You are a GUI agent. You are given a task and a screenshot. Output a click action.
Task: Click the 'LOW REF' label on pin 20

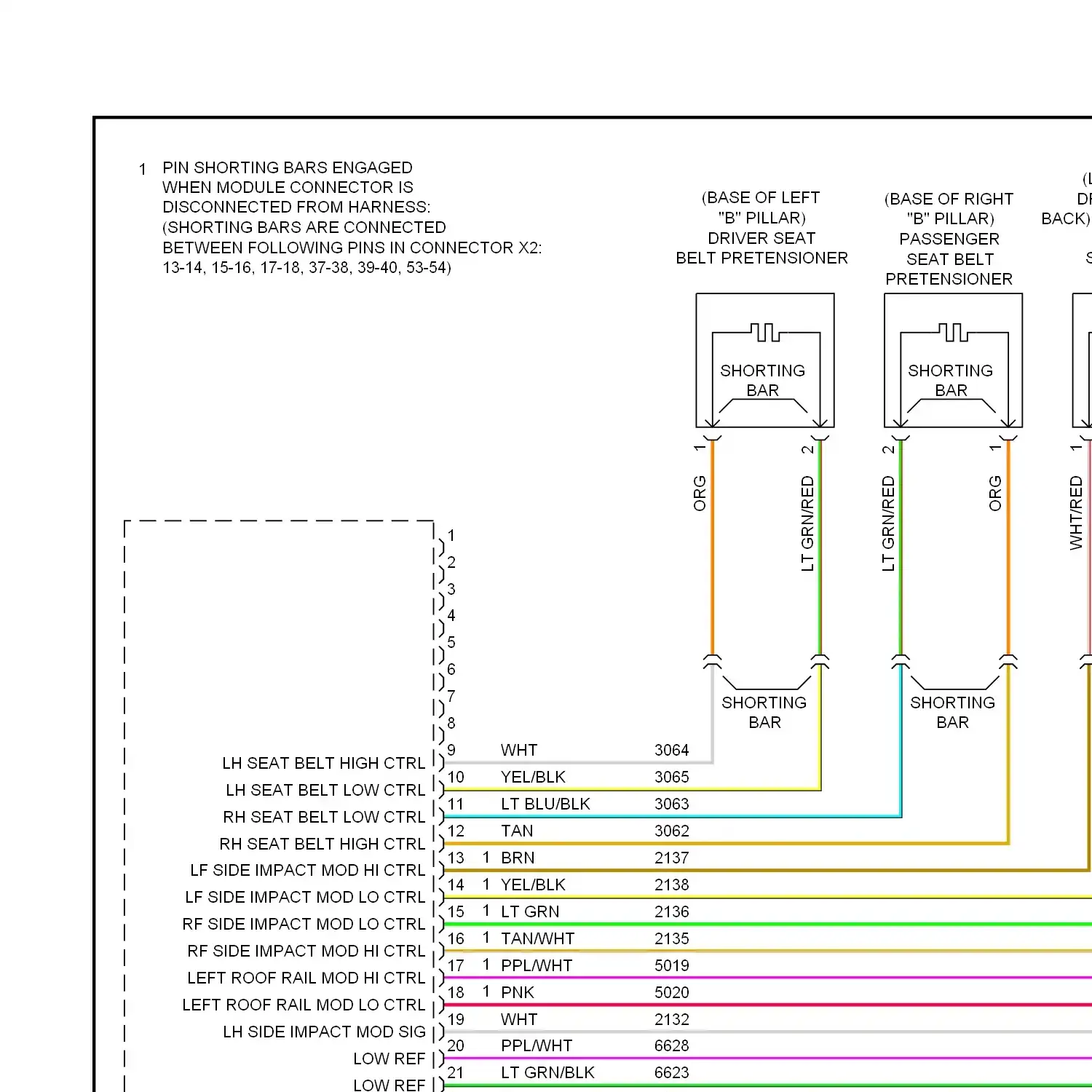pos(389,1059)
